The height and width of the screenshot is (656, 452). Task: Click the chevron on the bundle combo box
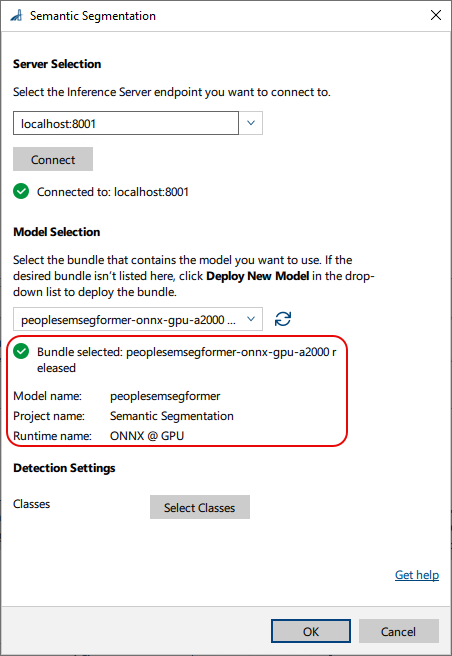click(251, 319)
